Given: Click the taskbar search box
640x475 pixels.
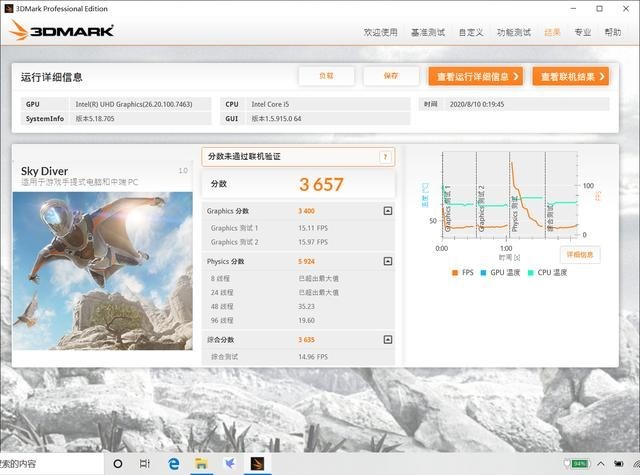Looking at the screenshot, I should click(x=52, y=464).
